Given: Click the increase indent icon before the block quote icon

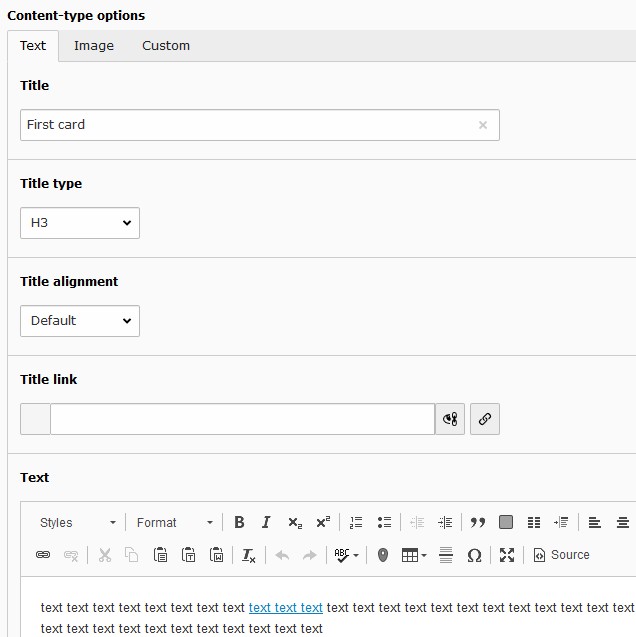Looking at the screenshot, I should click(x=445, y=522).
